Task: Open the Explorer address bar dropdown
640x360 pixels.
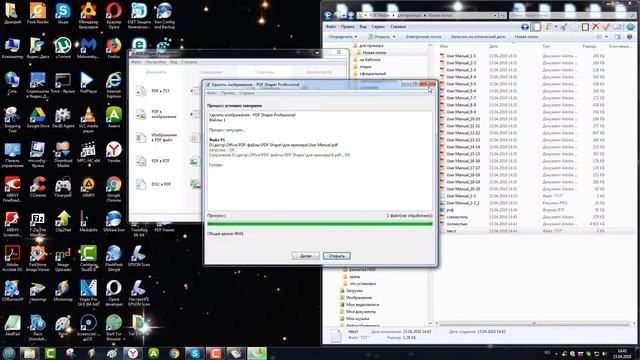Action: 495,16
